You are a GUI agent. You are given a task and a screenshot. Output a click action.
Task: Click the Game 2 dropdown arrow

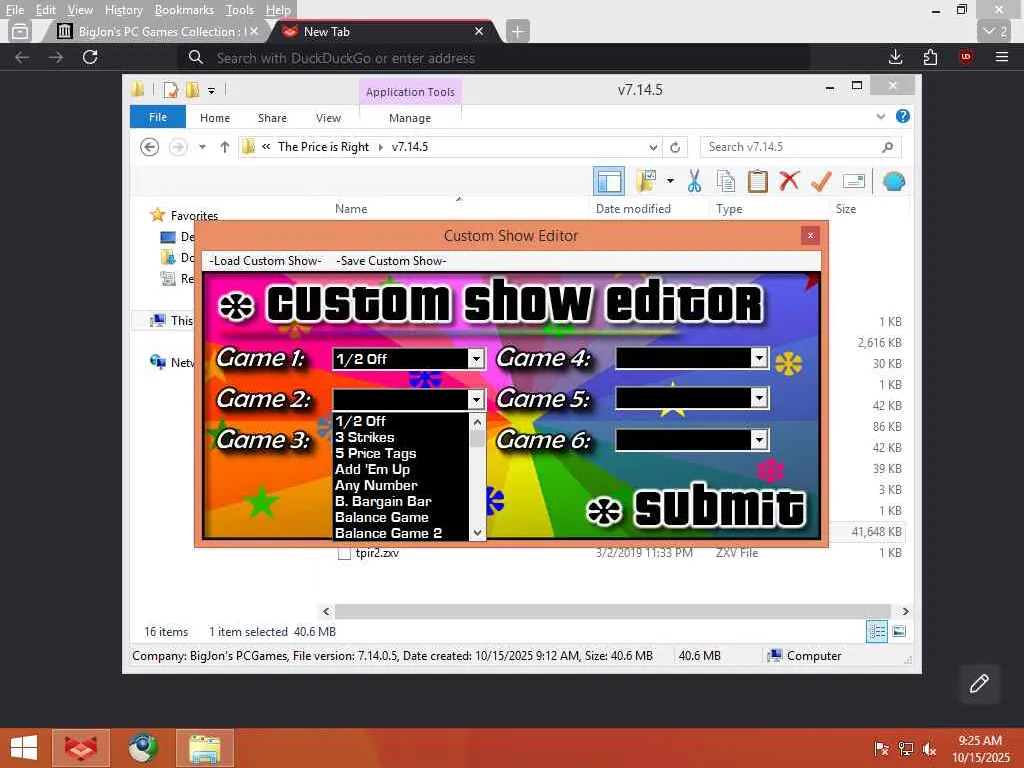coord(476,399)
